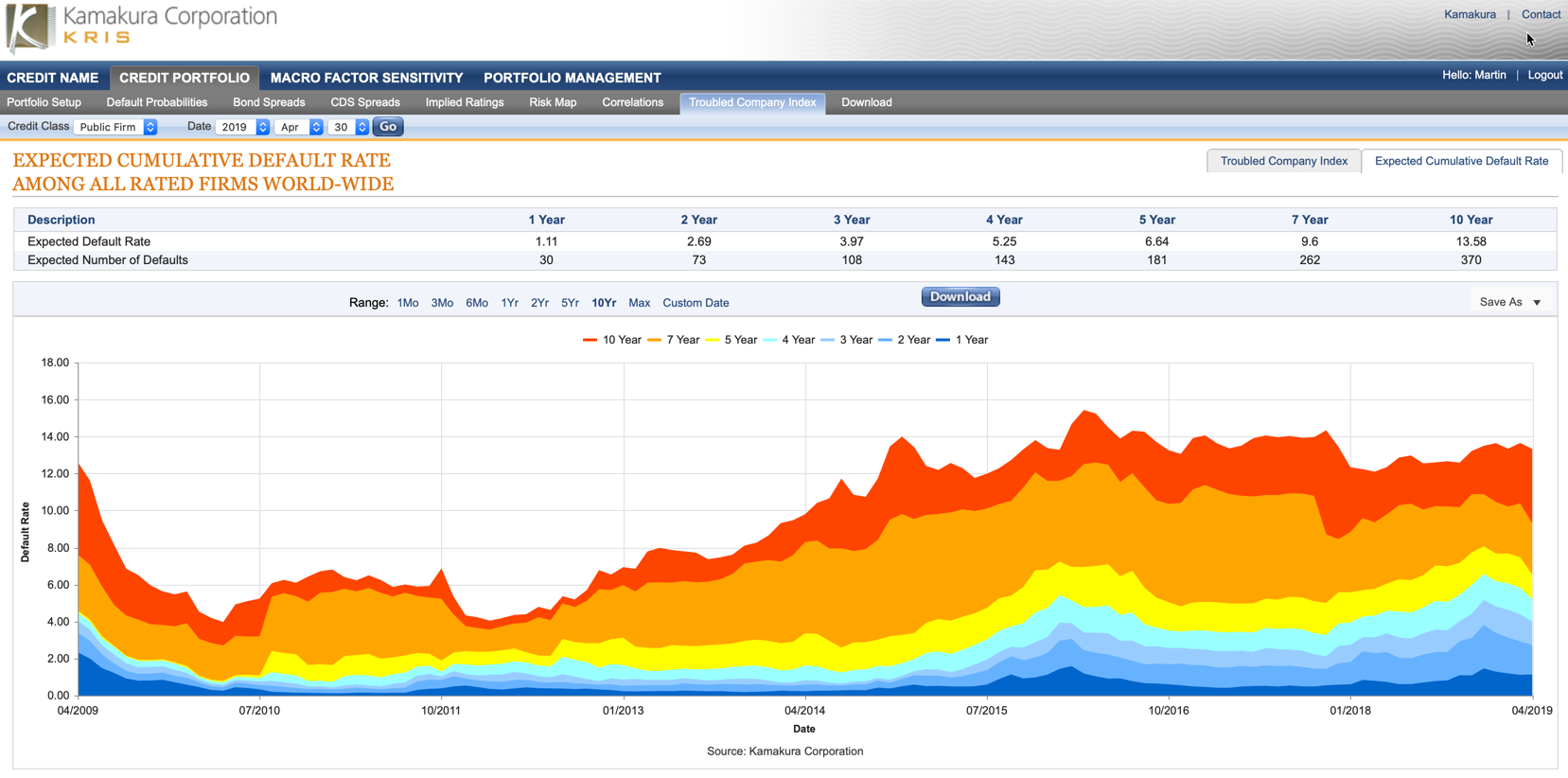This screenshot has height=778, width=1568.
Task: Switch to Troubled Company Index view tab
Action: pyautogui.click(x=1284, y=161)
